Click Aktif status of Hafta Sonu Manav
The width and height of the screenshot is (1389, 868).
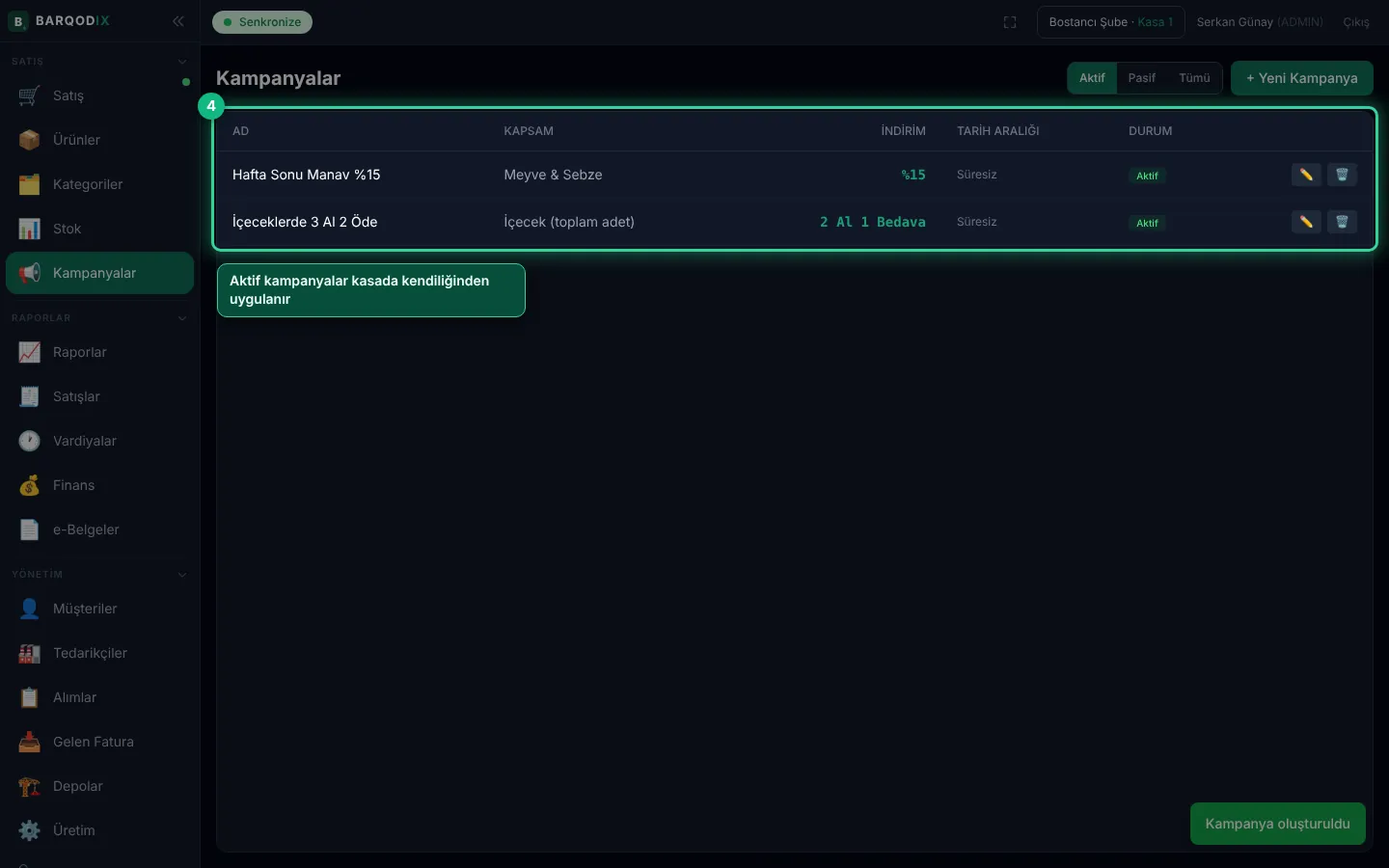tap(1147, 176)
